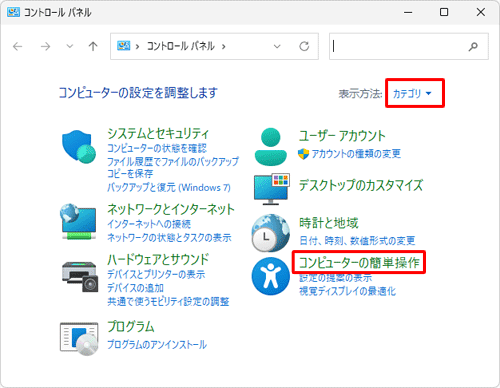This screenshot has width=500, height=388.
Task: Maximize the Control Panel window
Action: coord(444,12)
